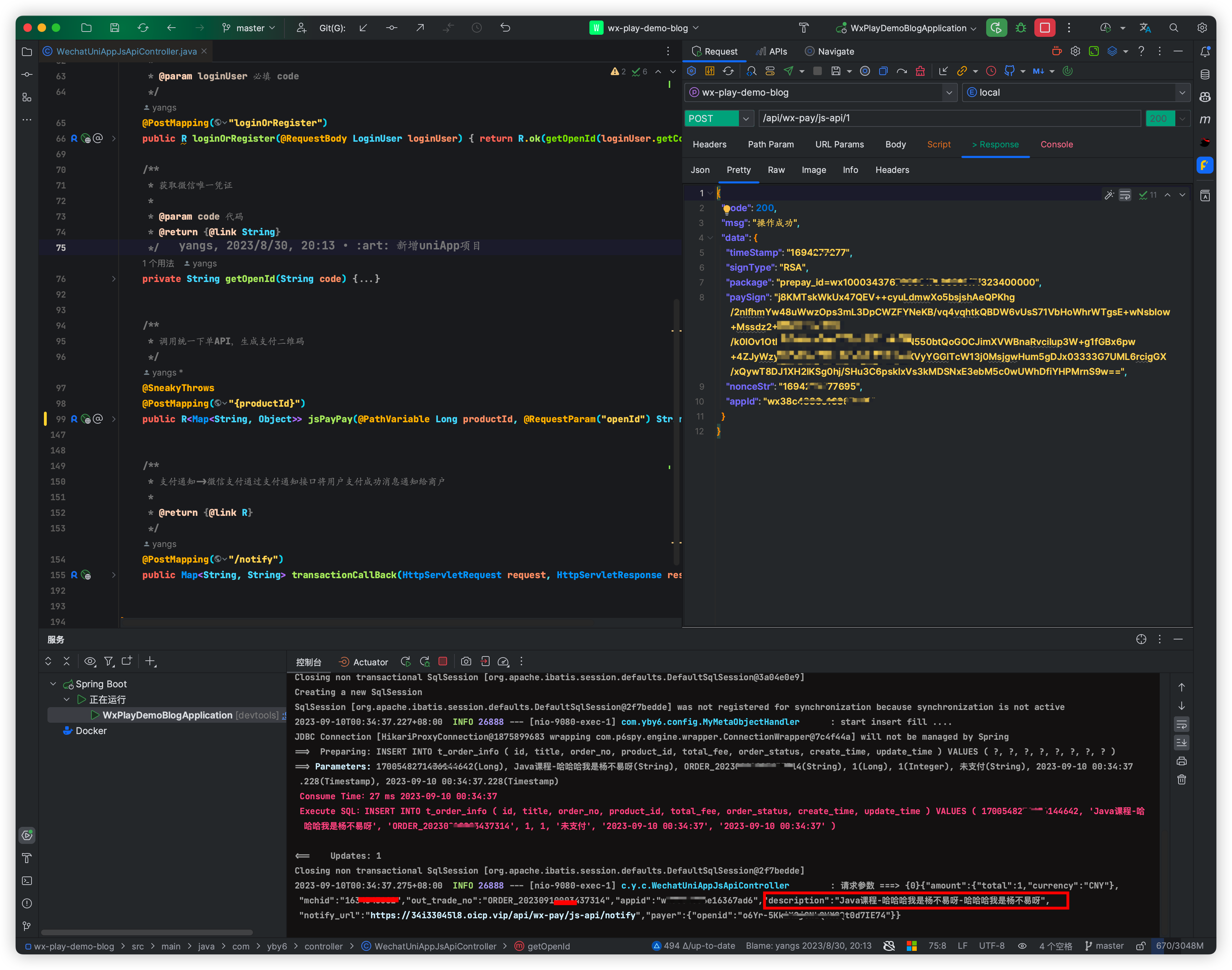Click the Debug bug icon in toolbar
This screenshot has height=970, width=1232.
1021,28
